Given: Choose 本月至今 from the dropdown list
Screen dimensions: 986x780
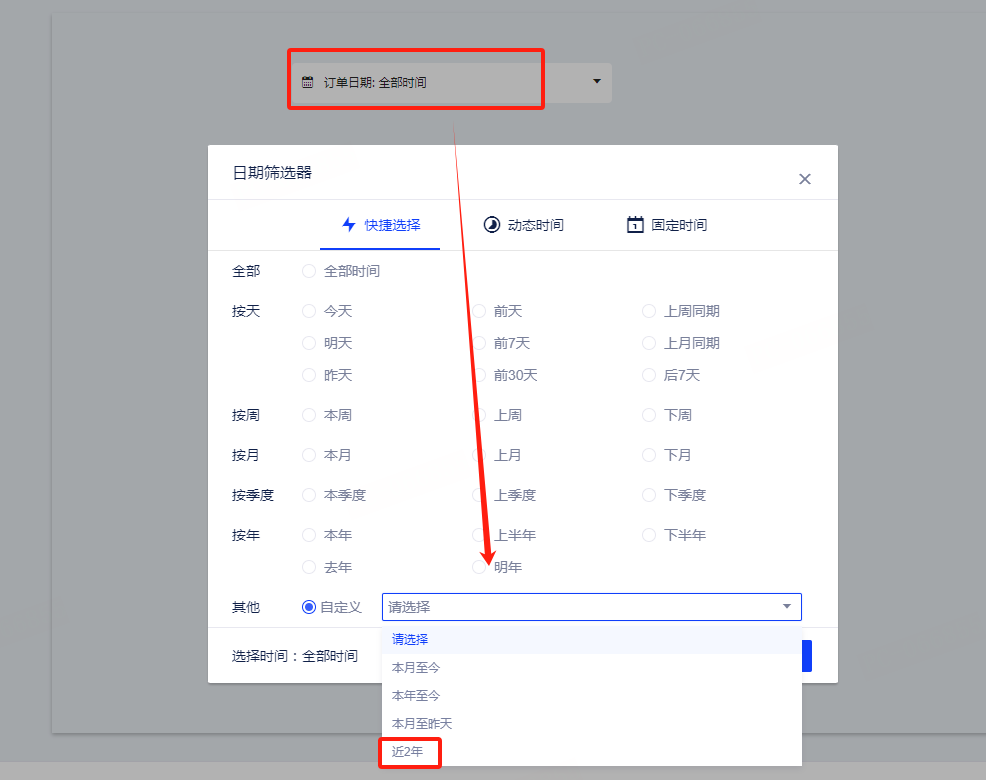Looking at the screenshot, I should click(416, 667).
